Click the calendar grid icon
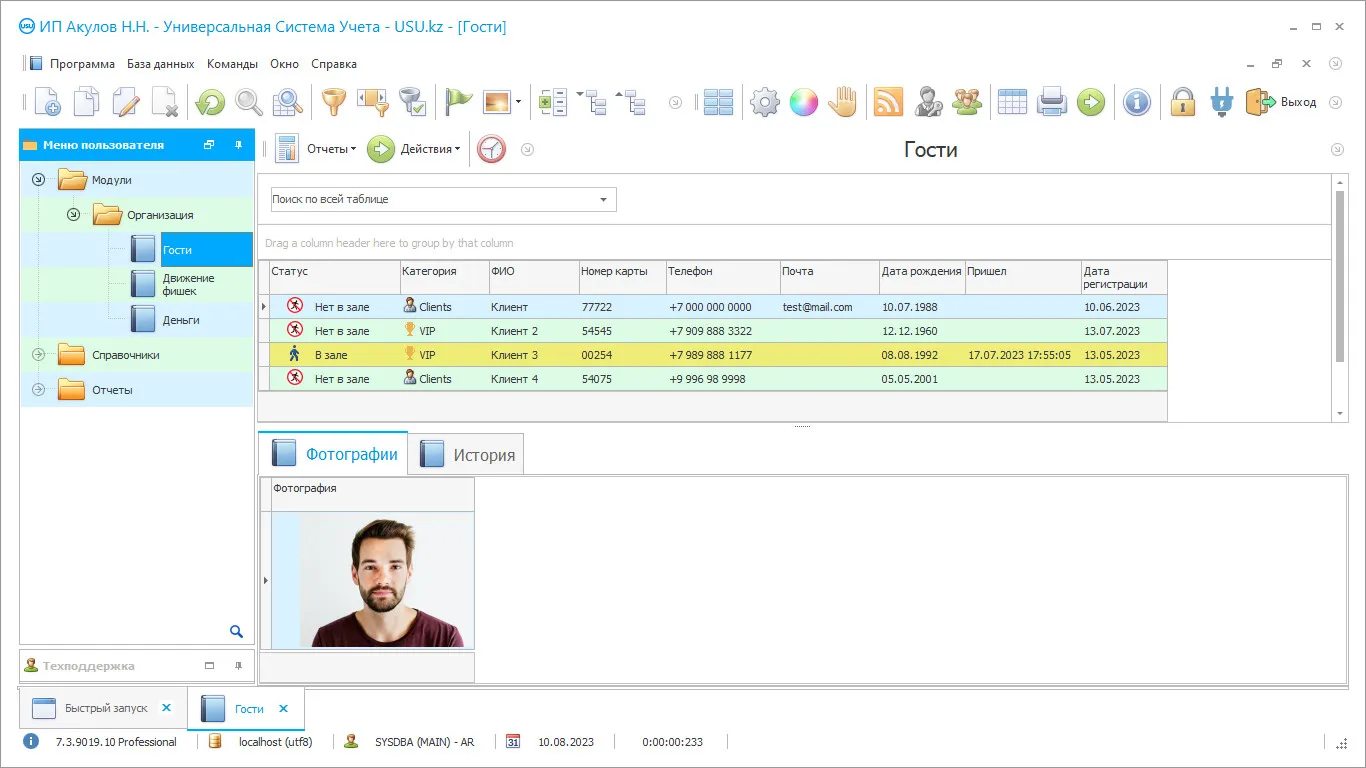The image size is (1366, 768). coord(1013,102)
